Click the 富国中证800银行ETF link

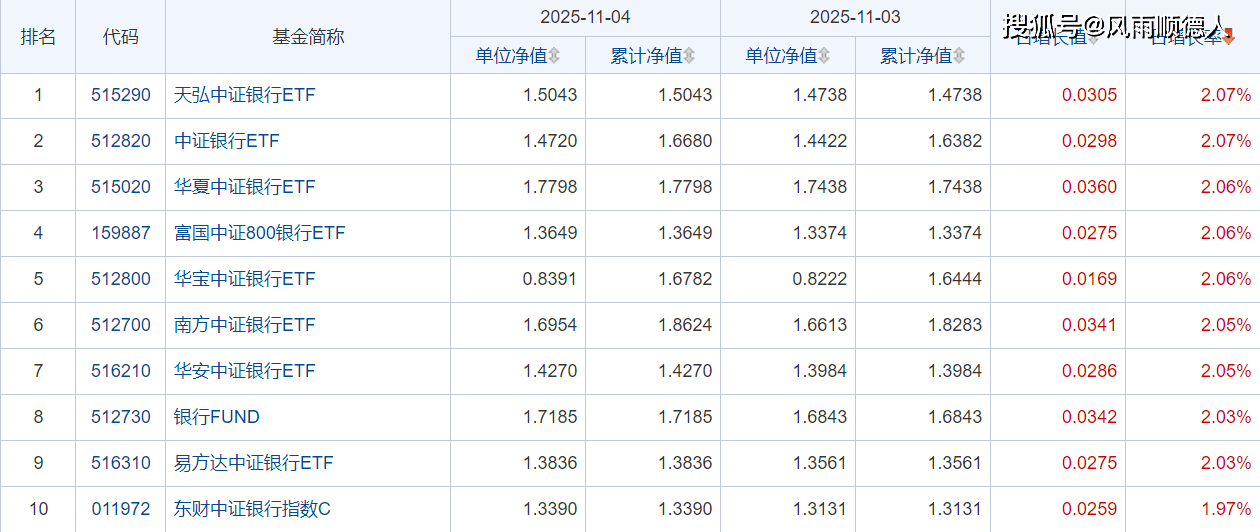point(259,233)
